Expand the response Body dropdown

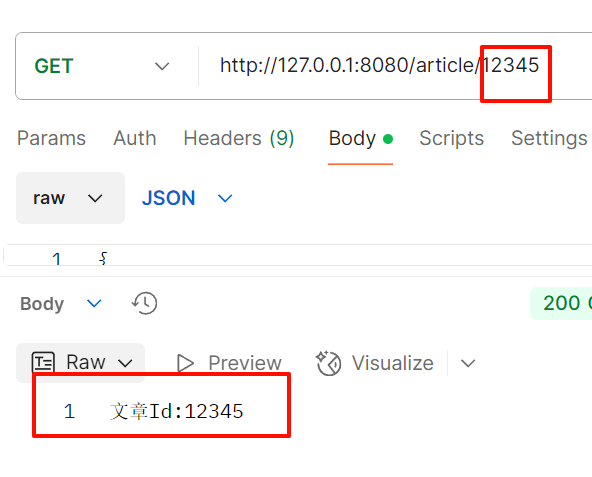pyautogui.click(x=61, y=304)
